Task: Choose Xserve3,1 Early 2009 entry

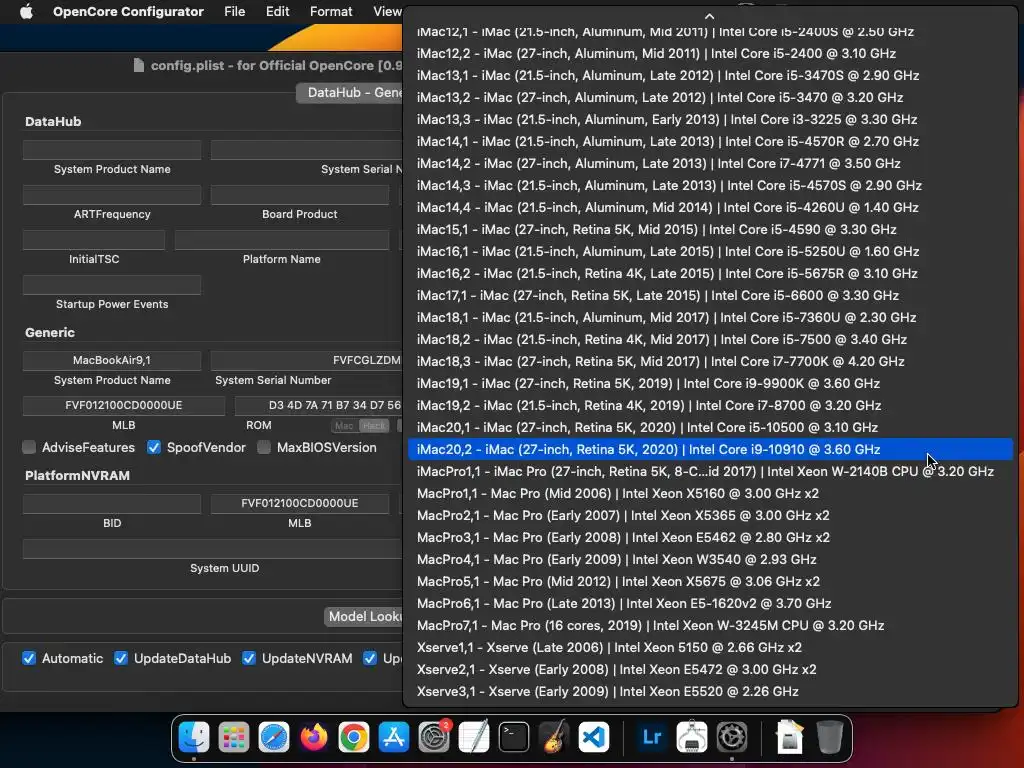Action: pyautogui.click(x=710, y=692)
